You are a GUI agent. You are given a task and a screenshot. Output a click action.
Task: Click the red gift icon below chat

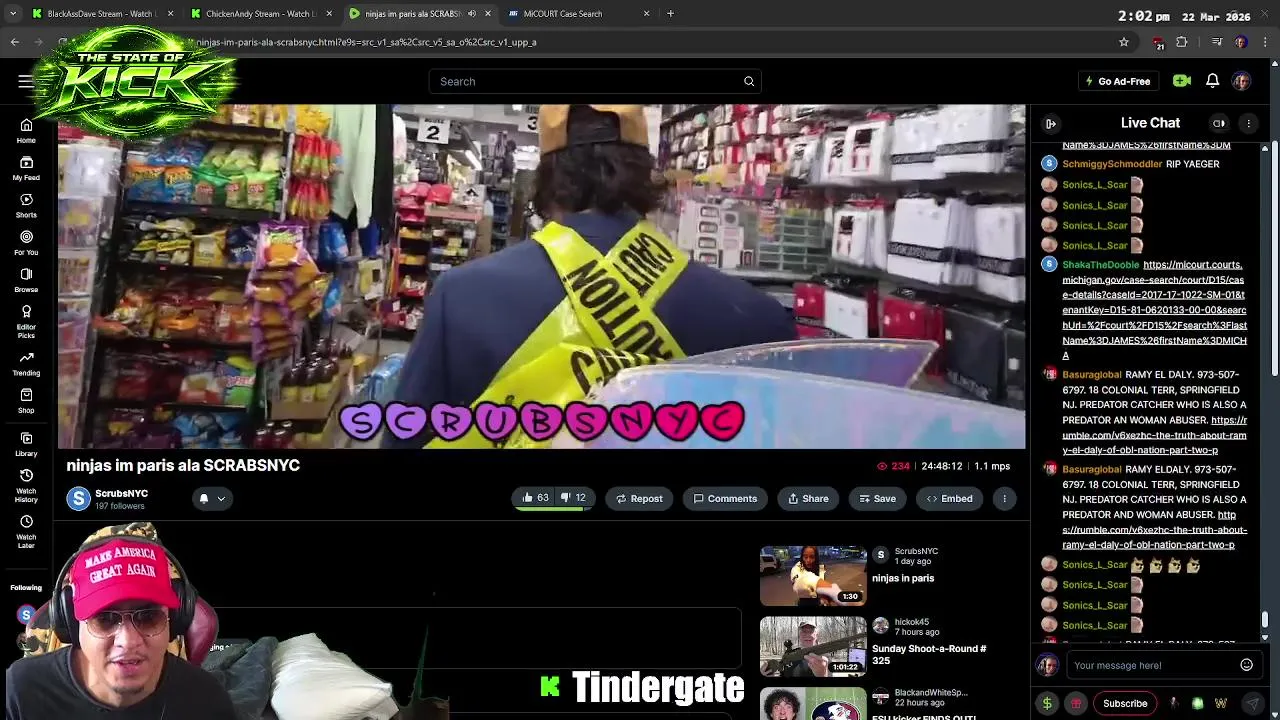(1076, 703)
